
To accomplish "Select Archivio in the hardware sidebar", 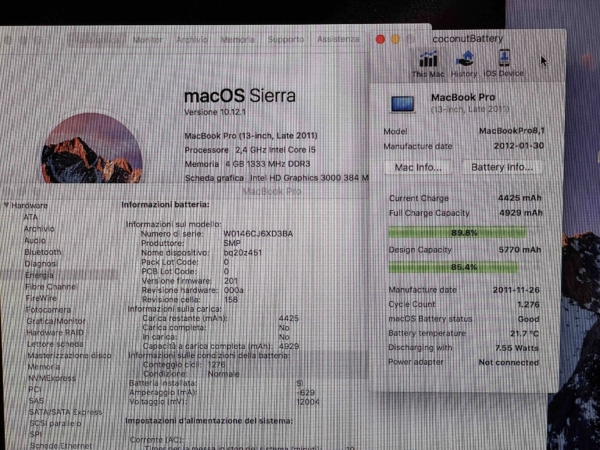I will [39, 229].
